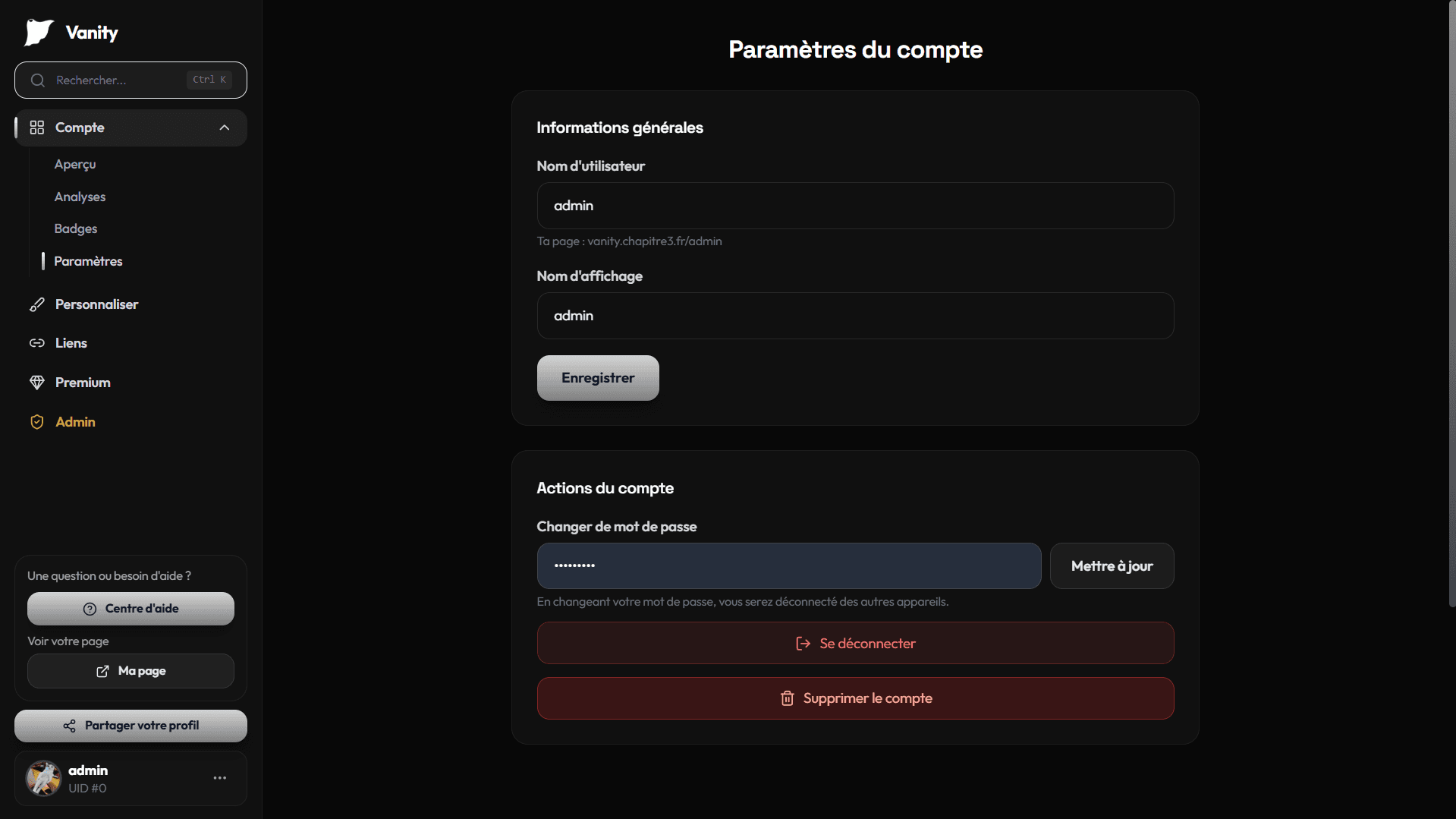The width and height of the screenshot is (1456, 819).
Task: Click the admin profile avatar
Action: coord(43,778)
